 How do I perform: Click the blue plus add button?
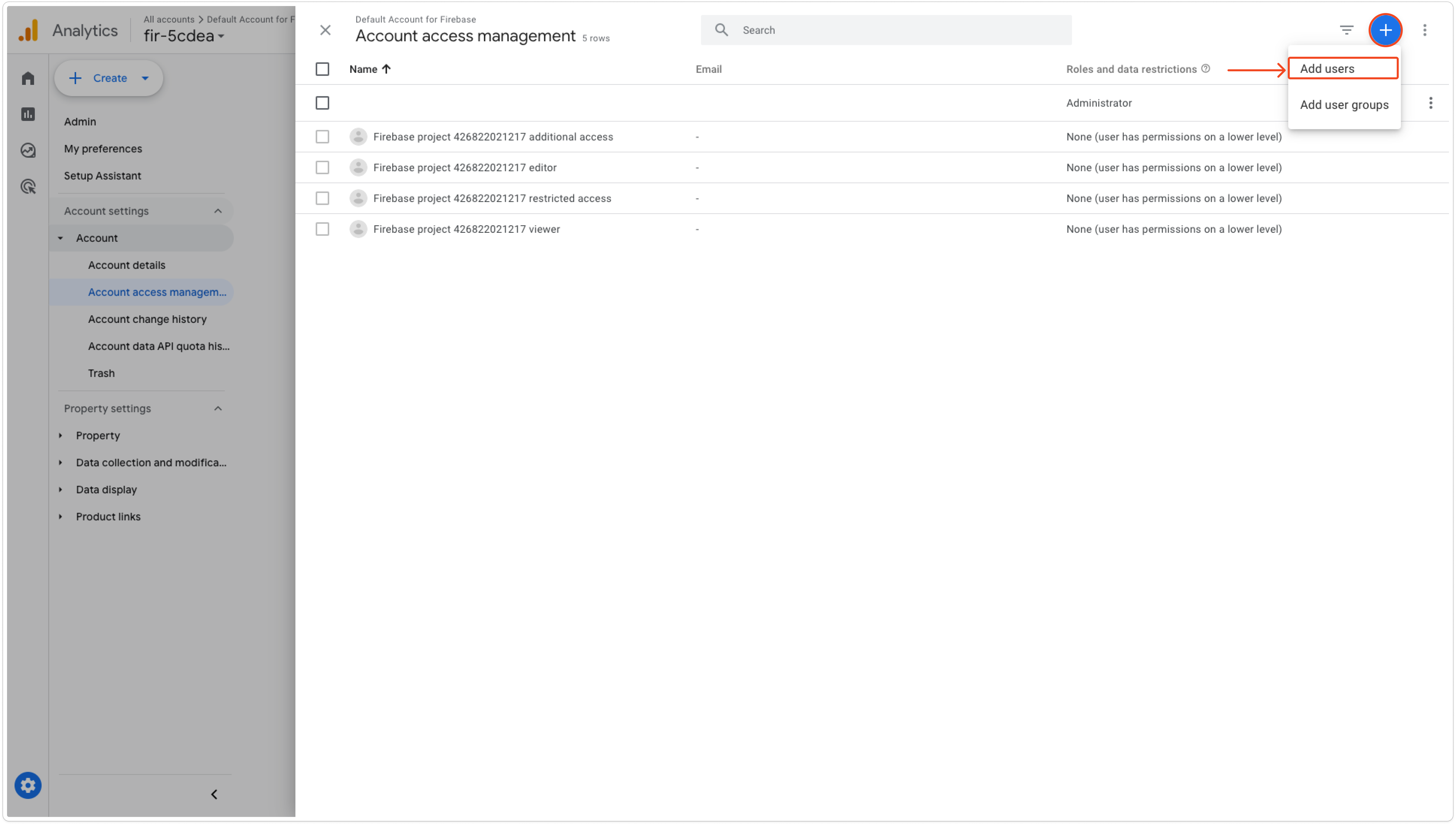[x=1385, y=30]
